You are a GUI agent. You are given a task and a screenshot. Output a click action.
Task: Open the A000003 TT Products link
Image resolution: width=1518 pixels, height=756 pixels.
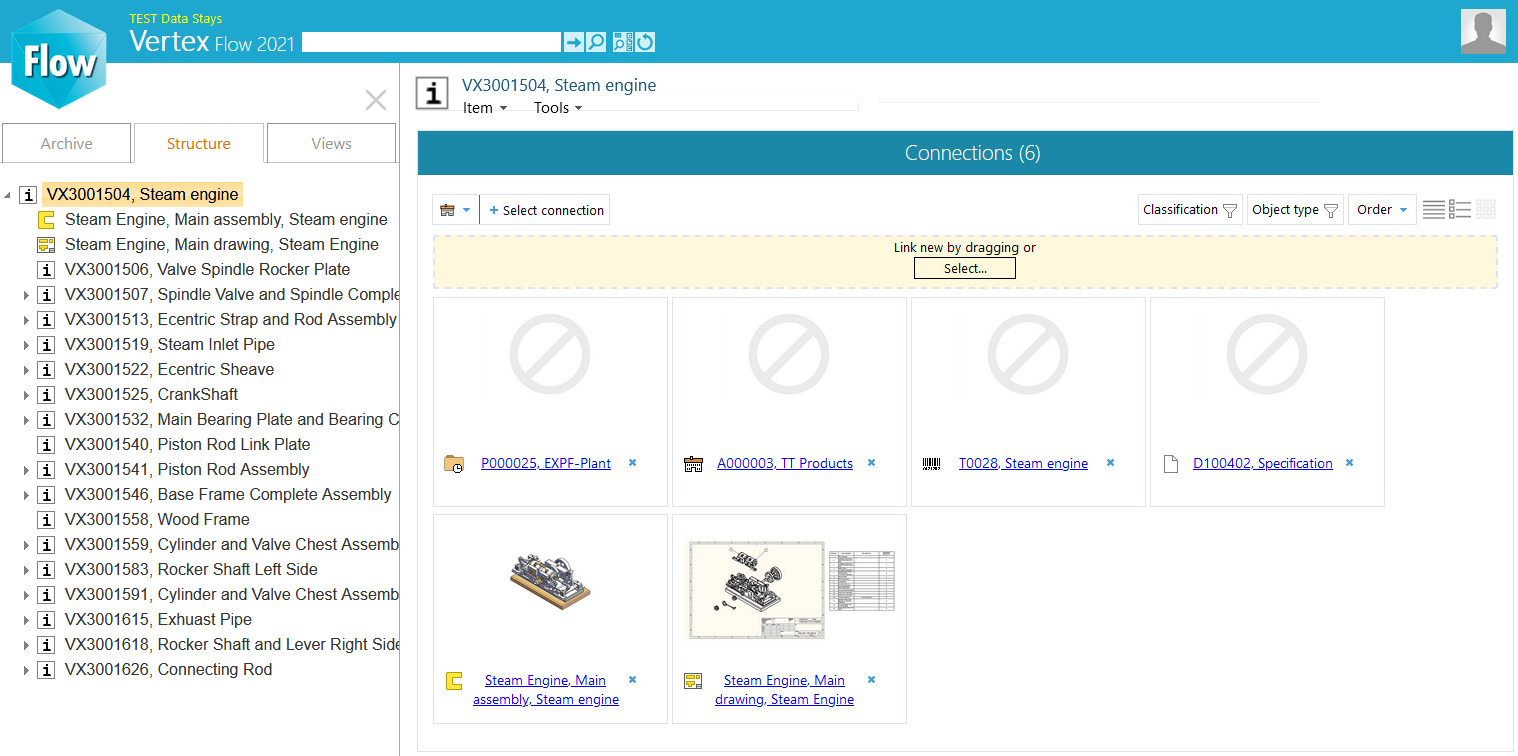[x=784, y=463]
